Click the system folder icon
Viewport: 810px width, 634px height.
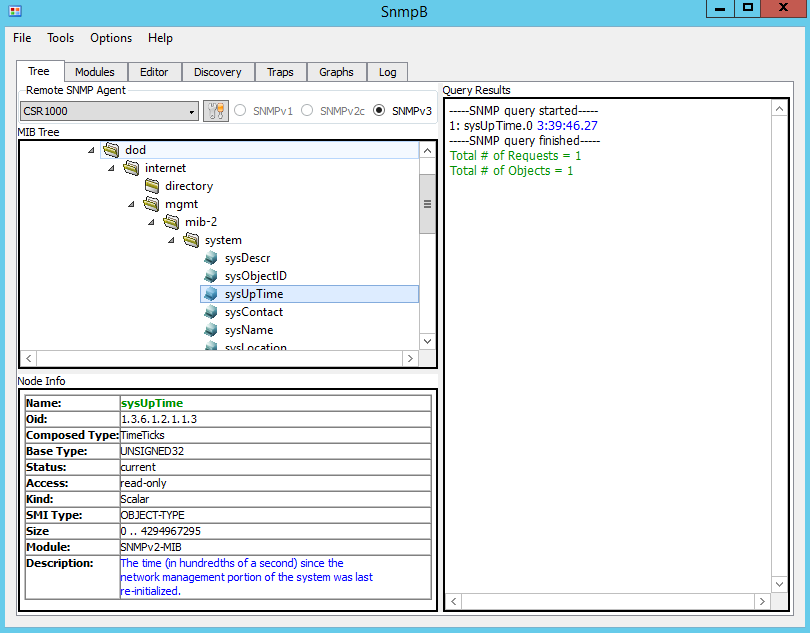[x=191, y=239]
